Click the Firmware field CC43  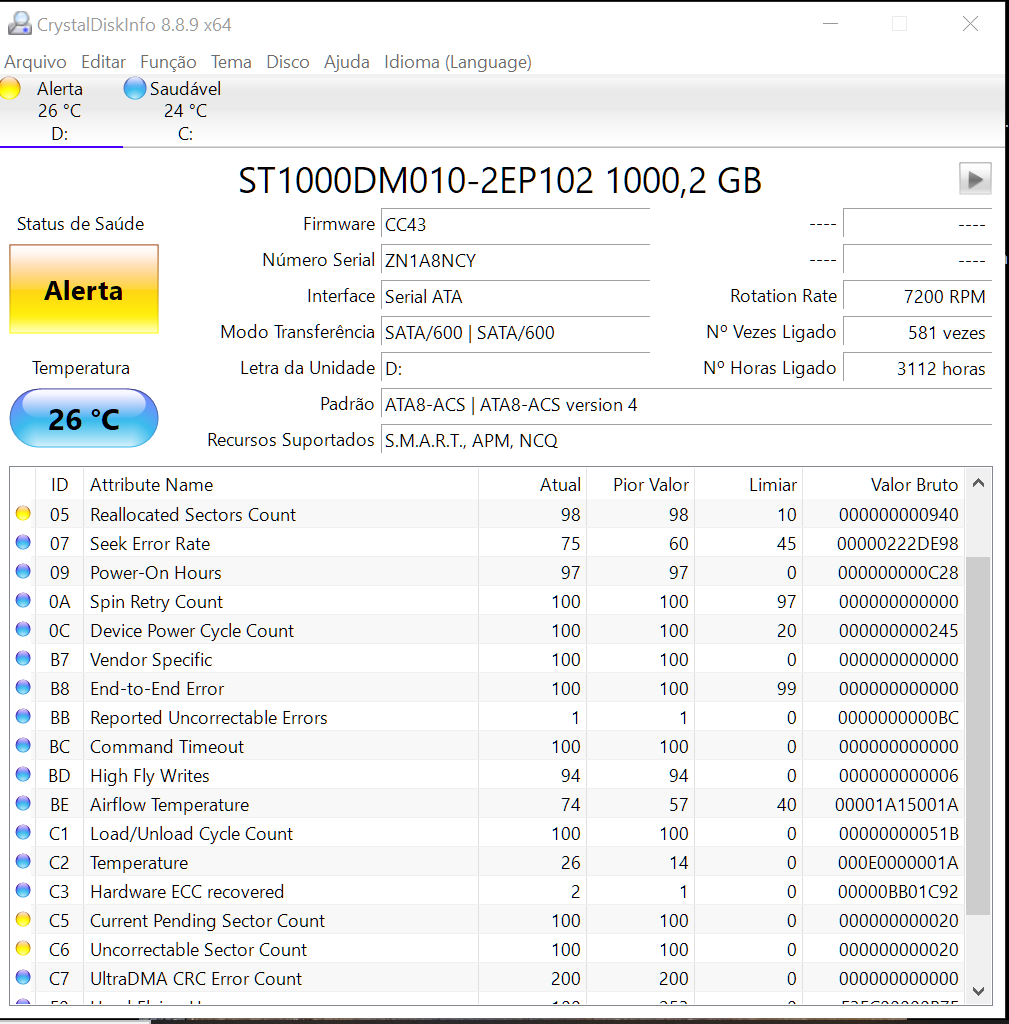(x=515, y=225)
